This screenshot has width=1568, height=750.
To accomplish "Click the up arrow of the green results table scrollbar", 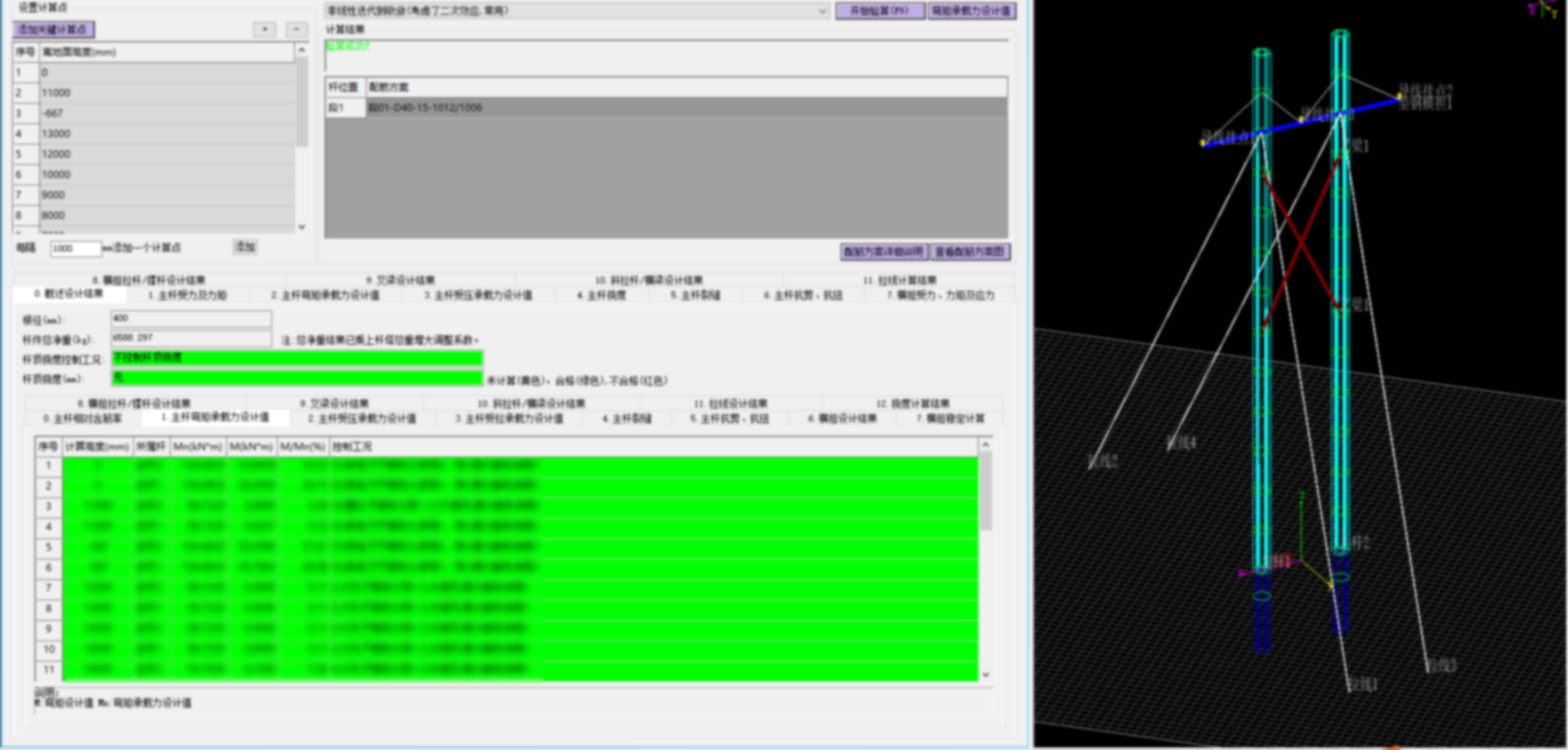I will tap(985, 444).
